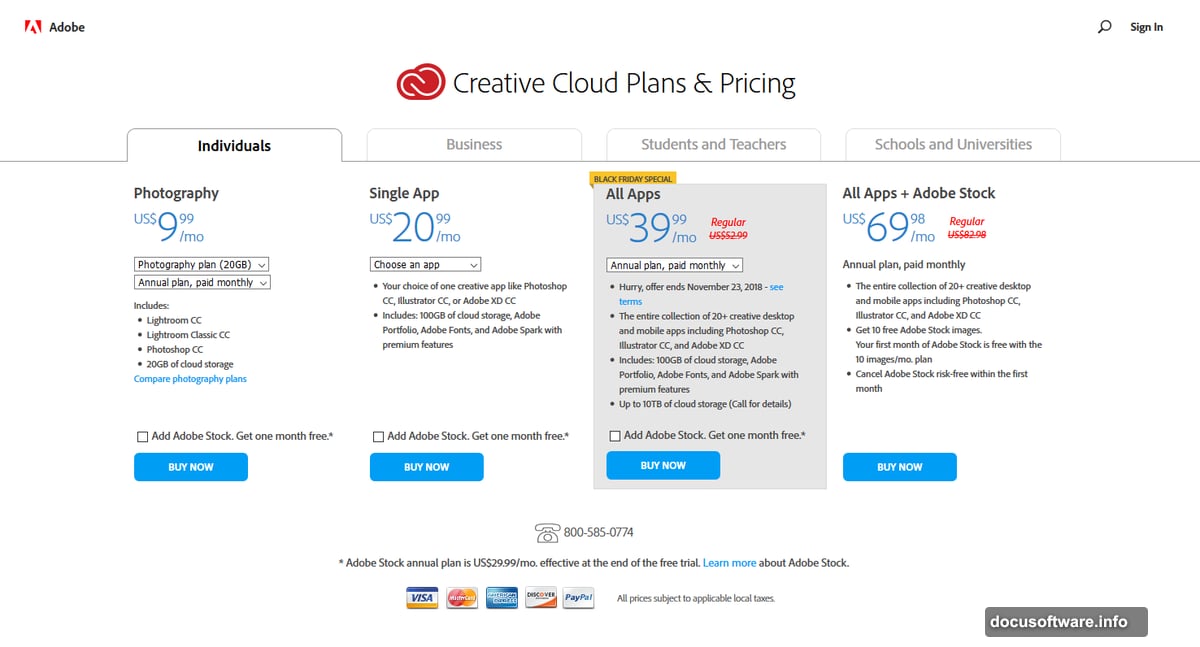The image size is (1200, 647).
Task: Click the PayPal payment icon
Action: pyautogui.click(x=579, y=598)
